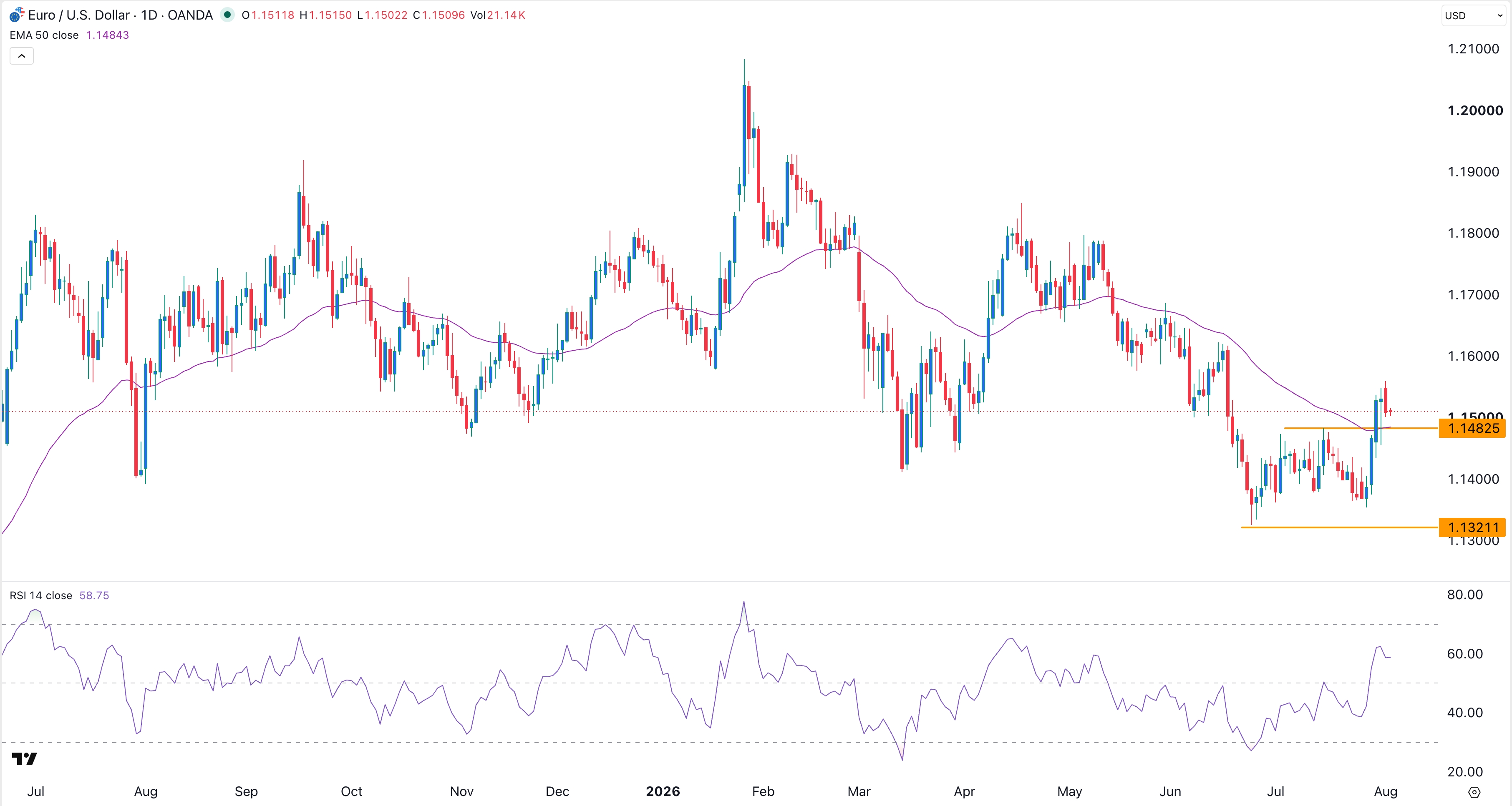
Task: Click the 1.14825 orange price label
Action: (x=1473, y=428)
